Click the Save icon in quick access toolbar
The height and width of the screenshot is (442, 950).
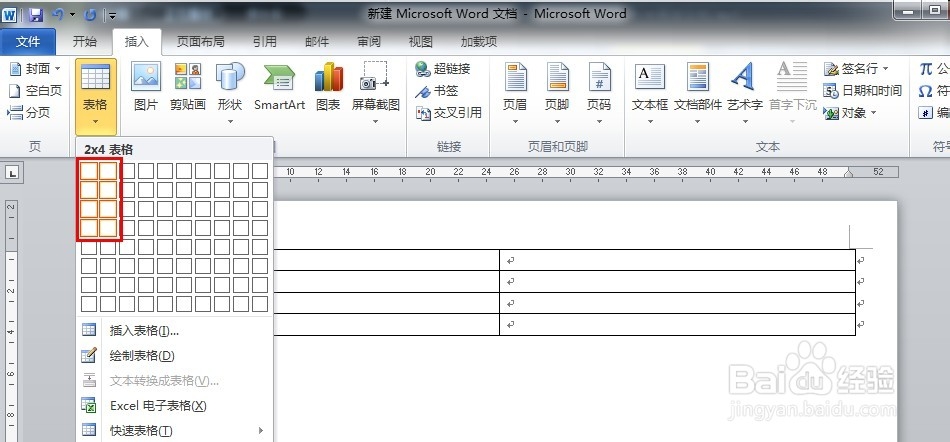tap(36, 13)
